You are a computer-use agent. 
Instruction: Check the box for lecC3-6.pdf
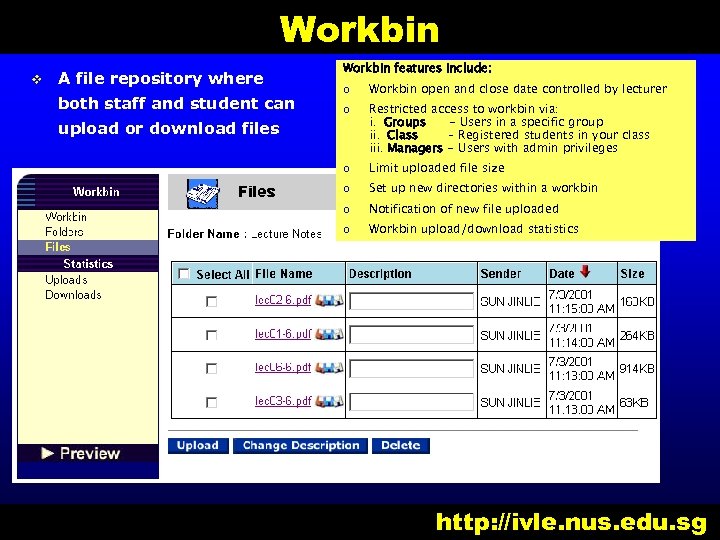point(211,403)
